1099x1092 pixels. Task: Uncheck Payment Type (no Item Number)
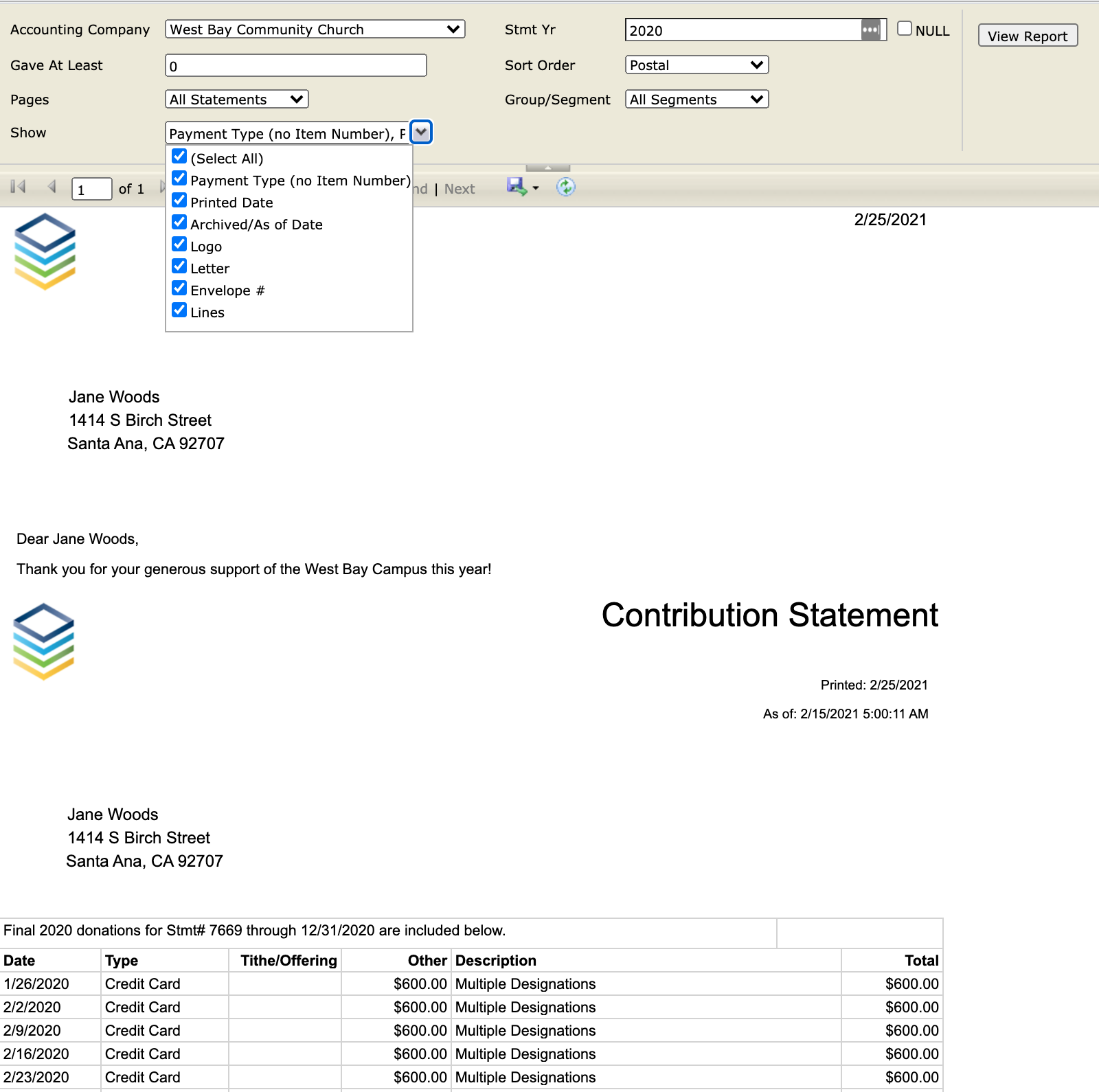[x=179, y=179]
